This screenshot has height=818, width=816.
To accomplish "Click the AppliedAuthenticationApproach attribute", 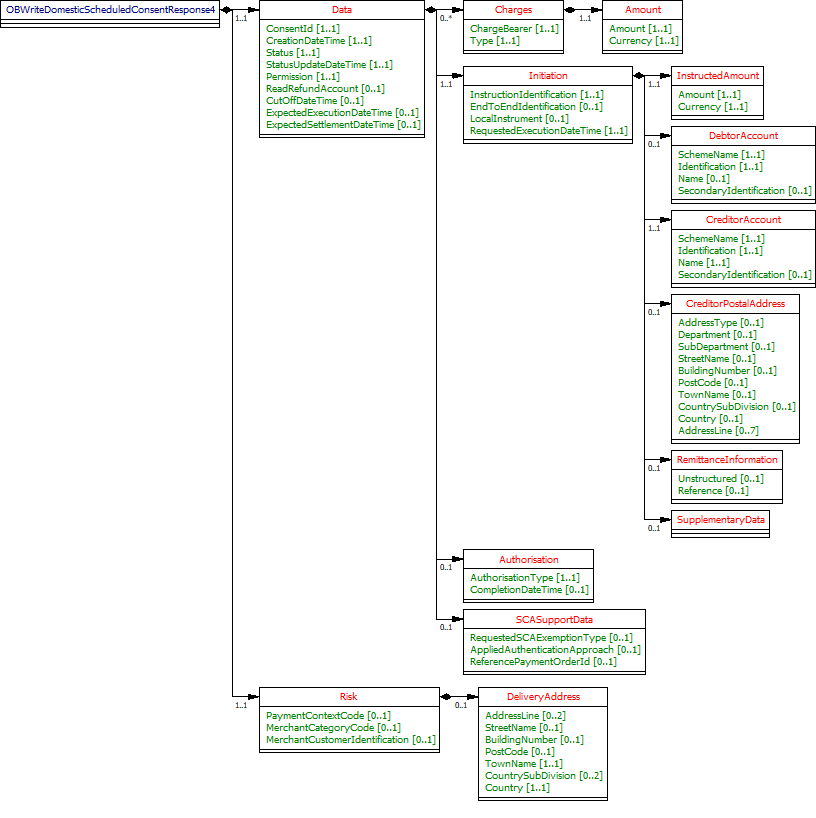I will [555, 650].
